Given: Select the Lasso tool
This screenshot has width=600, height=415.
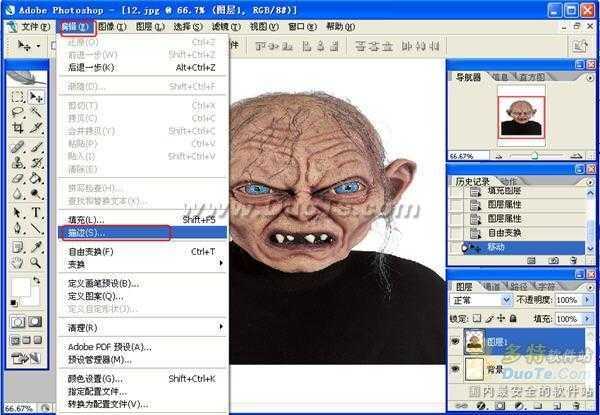Looking at the screenshot, I should pos(17,113).
